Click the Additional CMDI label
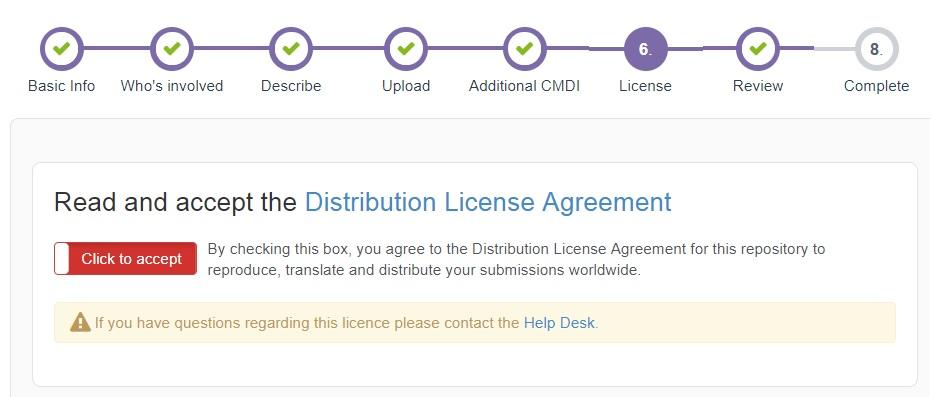The image size is (934, 397). tap(524, 86)
